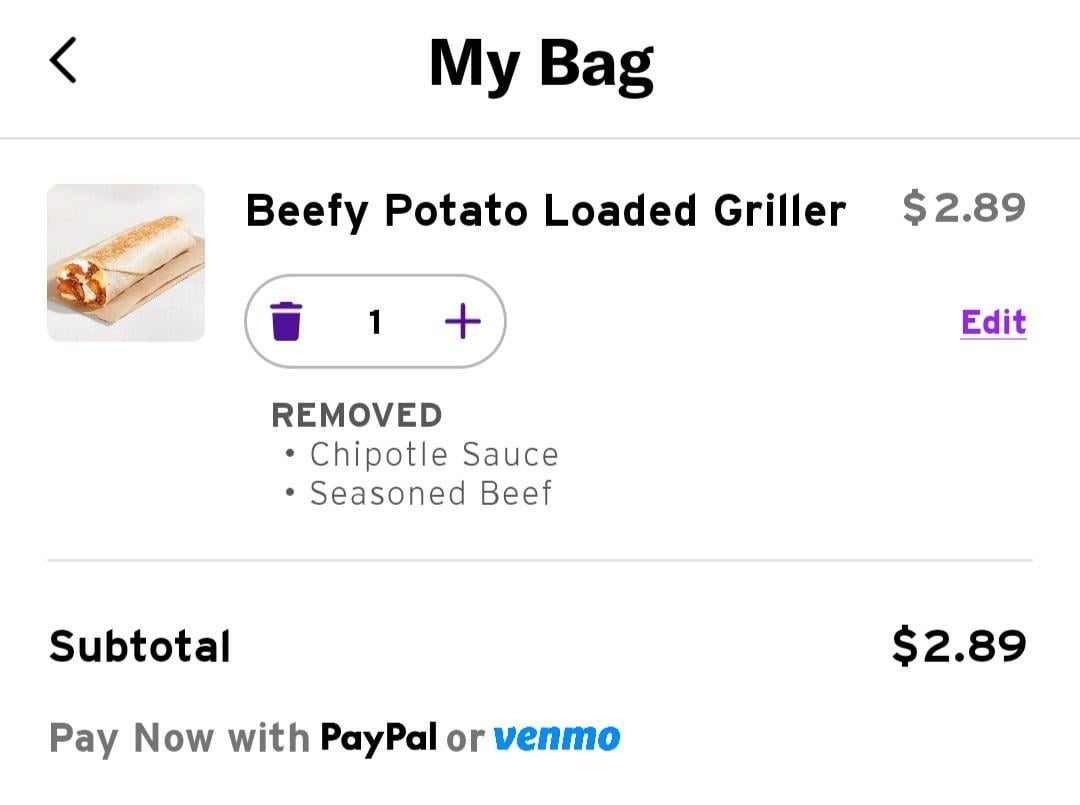Tap the removed Chipotle Sauce entry
The width and height of the screenshot is (1080, 805).
point(433,455)
